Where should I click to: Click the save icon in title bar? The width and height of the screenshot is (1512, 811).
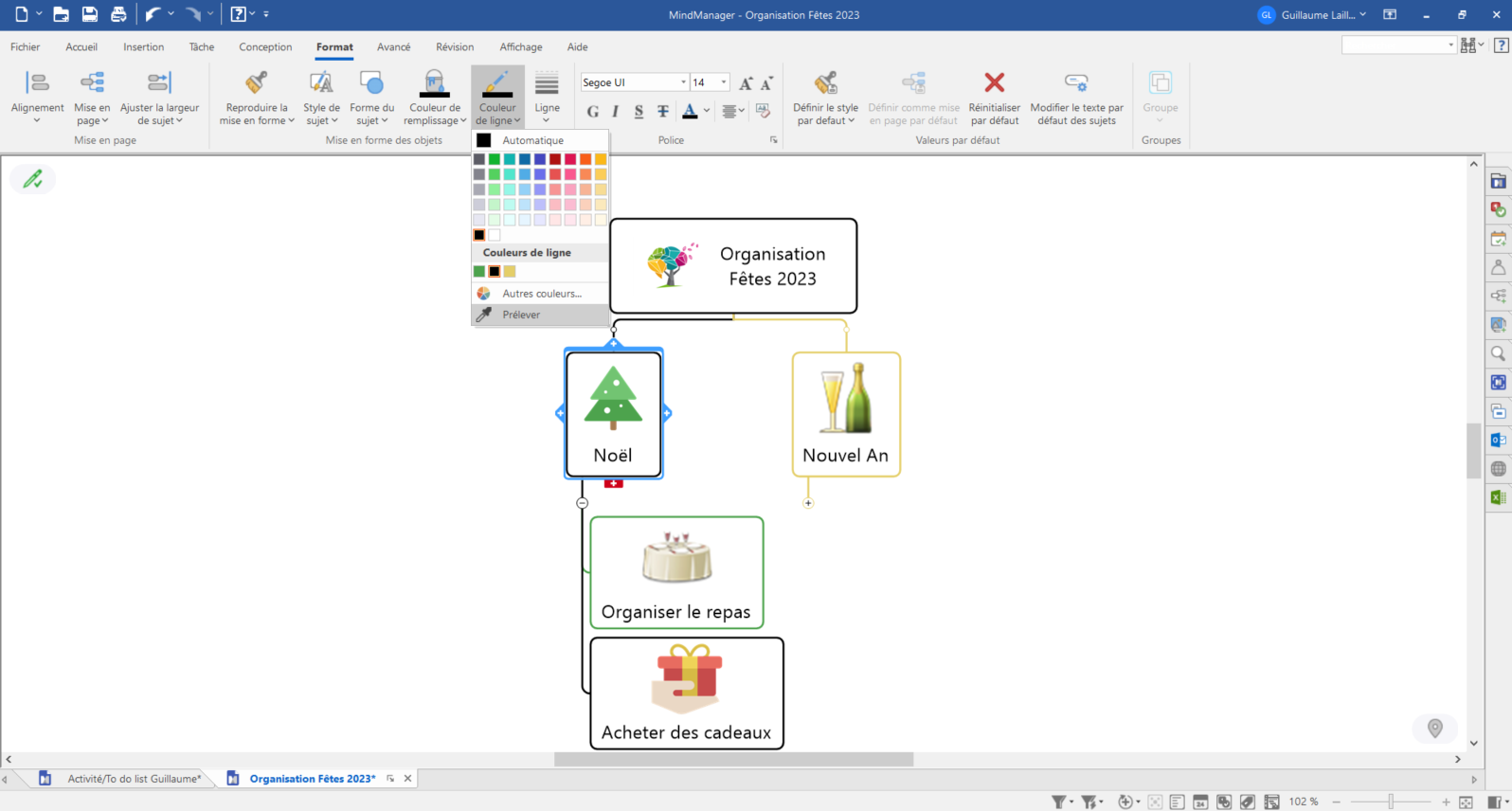[x=89, y=14]
